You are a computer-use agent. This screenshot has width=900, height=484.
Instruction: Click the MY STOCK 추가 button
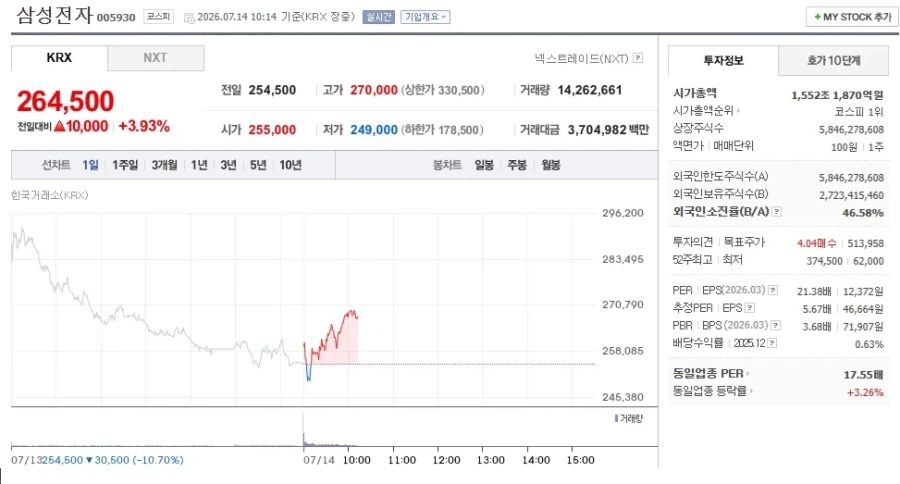click(x=852, y=17)
